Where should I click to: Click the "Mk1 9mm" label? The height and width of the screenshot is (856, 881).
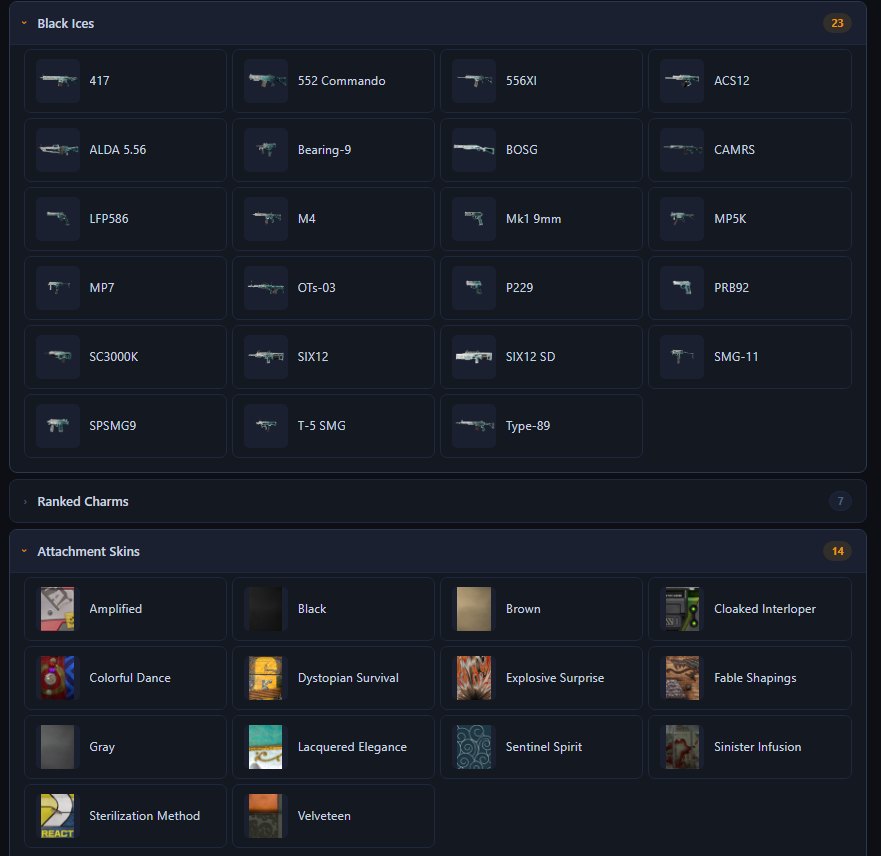pos(533,219)
